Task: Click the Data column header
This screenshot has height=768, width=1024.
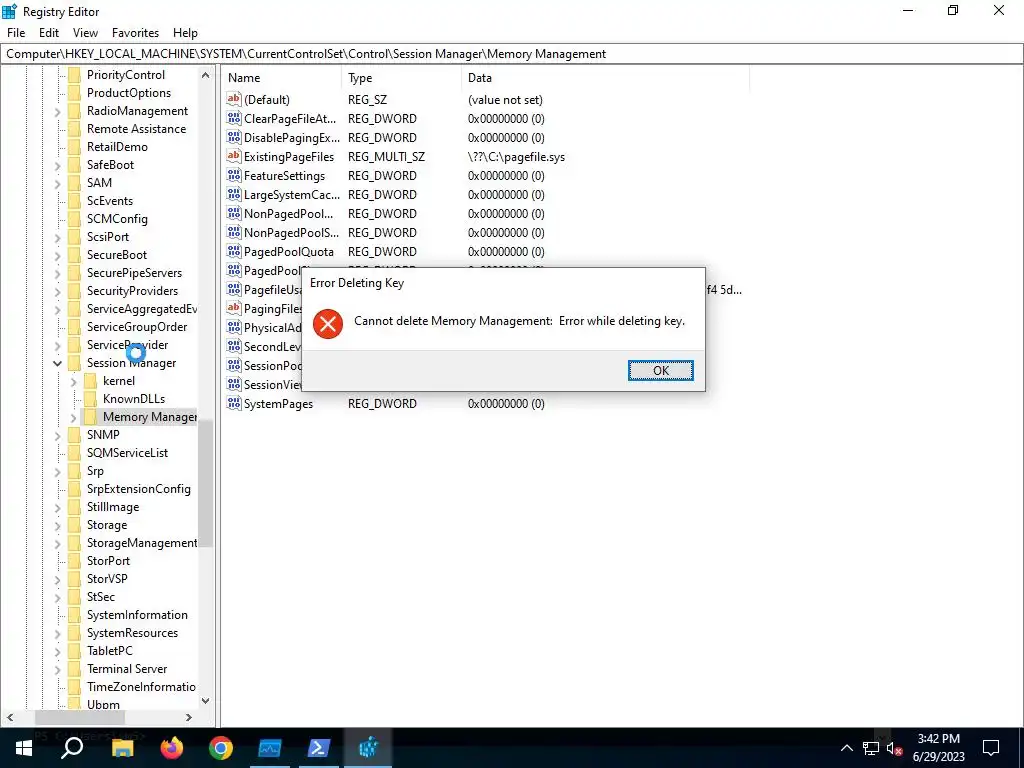Action: tap(605, 78)
